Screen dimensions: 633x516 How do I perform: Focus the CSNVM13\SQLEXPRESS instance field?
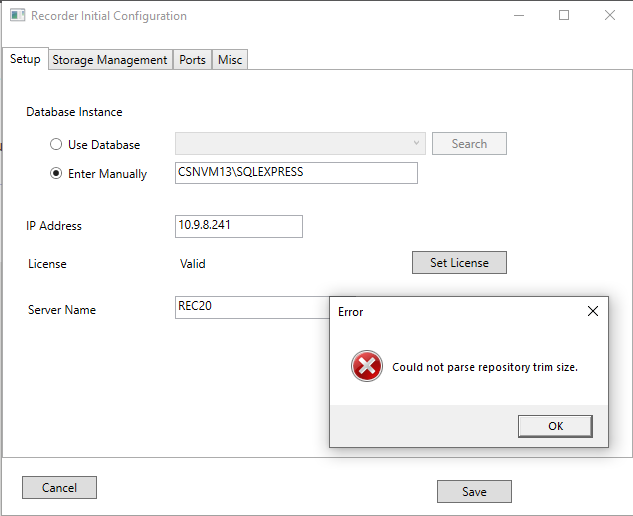coord(296,172)
